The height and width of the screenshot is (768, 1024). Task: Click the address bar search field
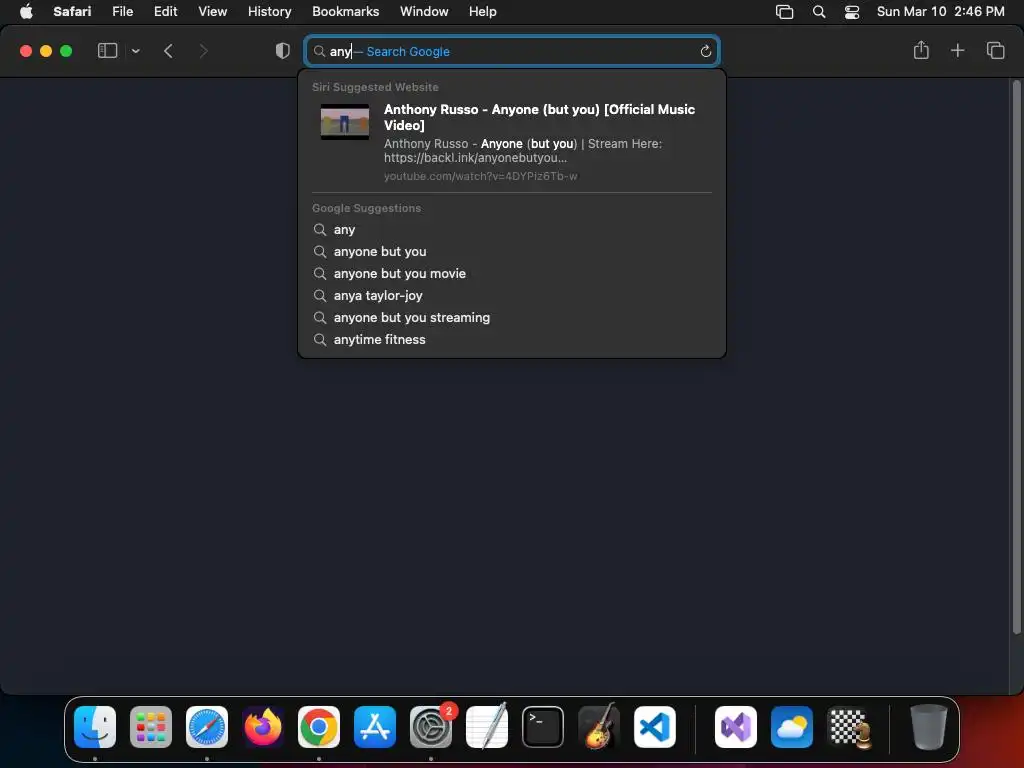512,52
